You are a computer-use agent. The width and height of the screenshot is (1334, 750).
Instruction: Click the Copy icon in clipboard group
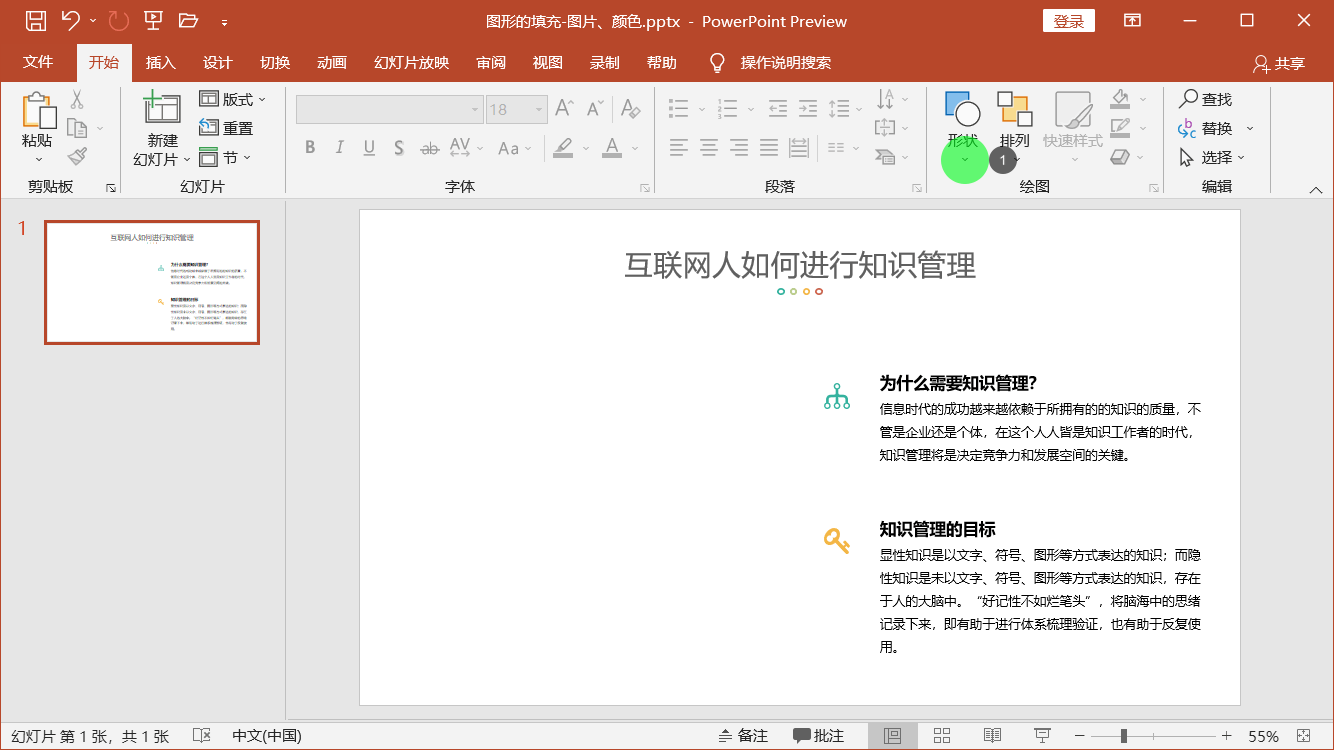click(77, 128)
